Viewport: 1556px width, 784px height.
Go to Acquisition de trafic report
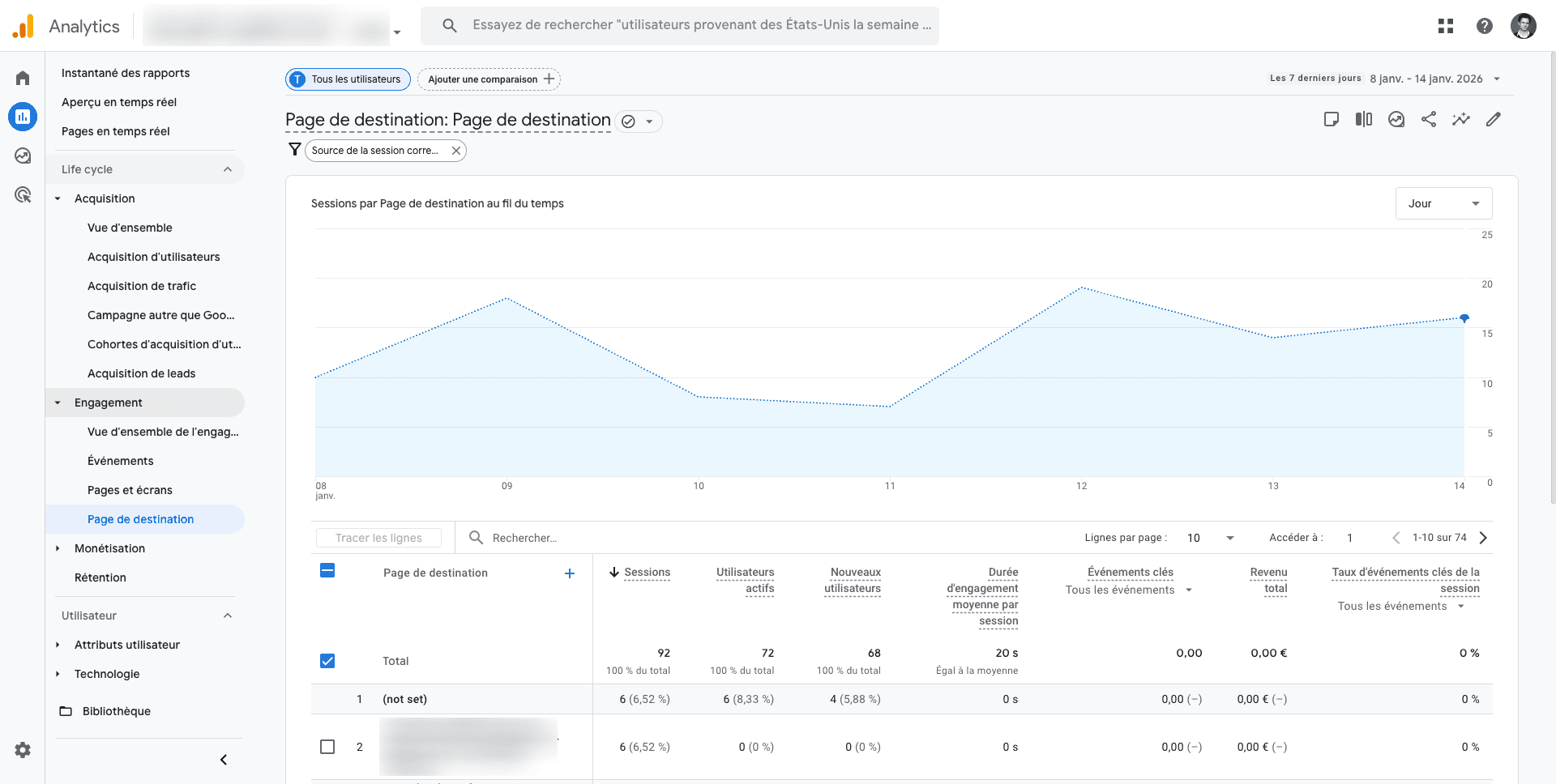(x=142, y=286)
